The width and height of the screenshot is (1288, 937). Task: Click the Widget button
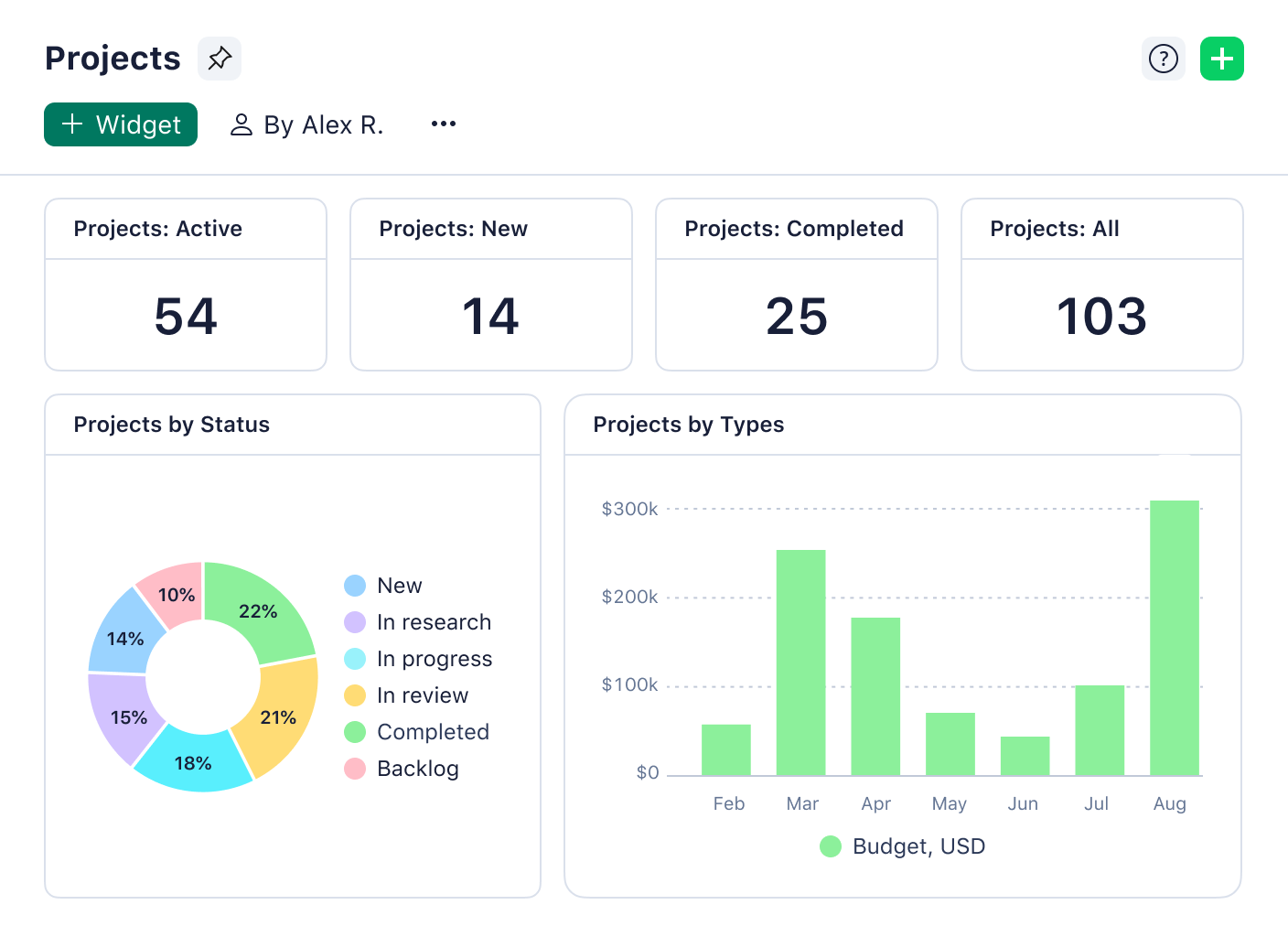120,124
